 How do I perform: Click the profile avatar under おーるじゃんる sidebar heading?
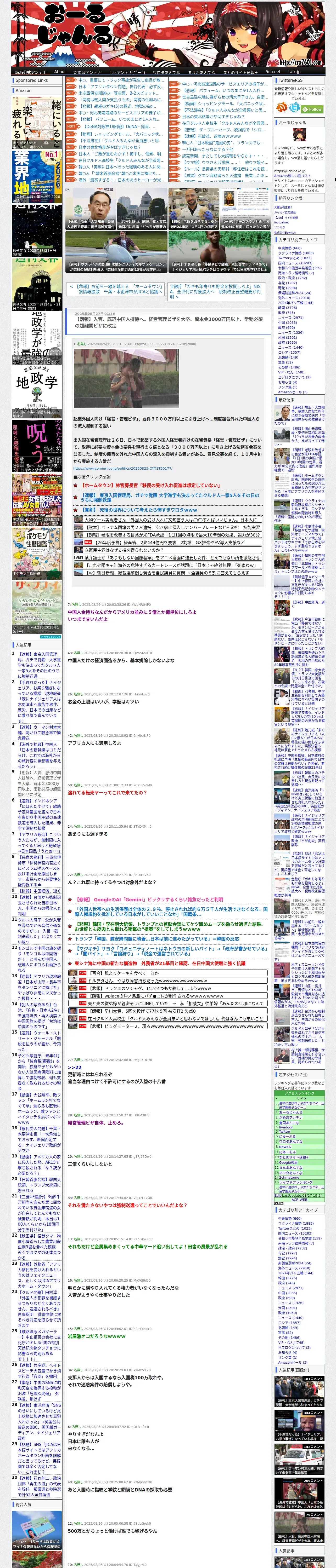[x=299, y=136]
